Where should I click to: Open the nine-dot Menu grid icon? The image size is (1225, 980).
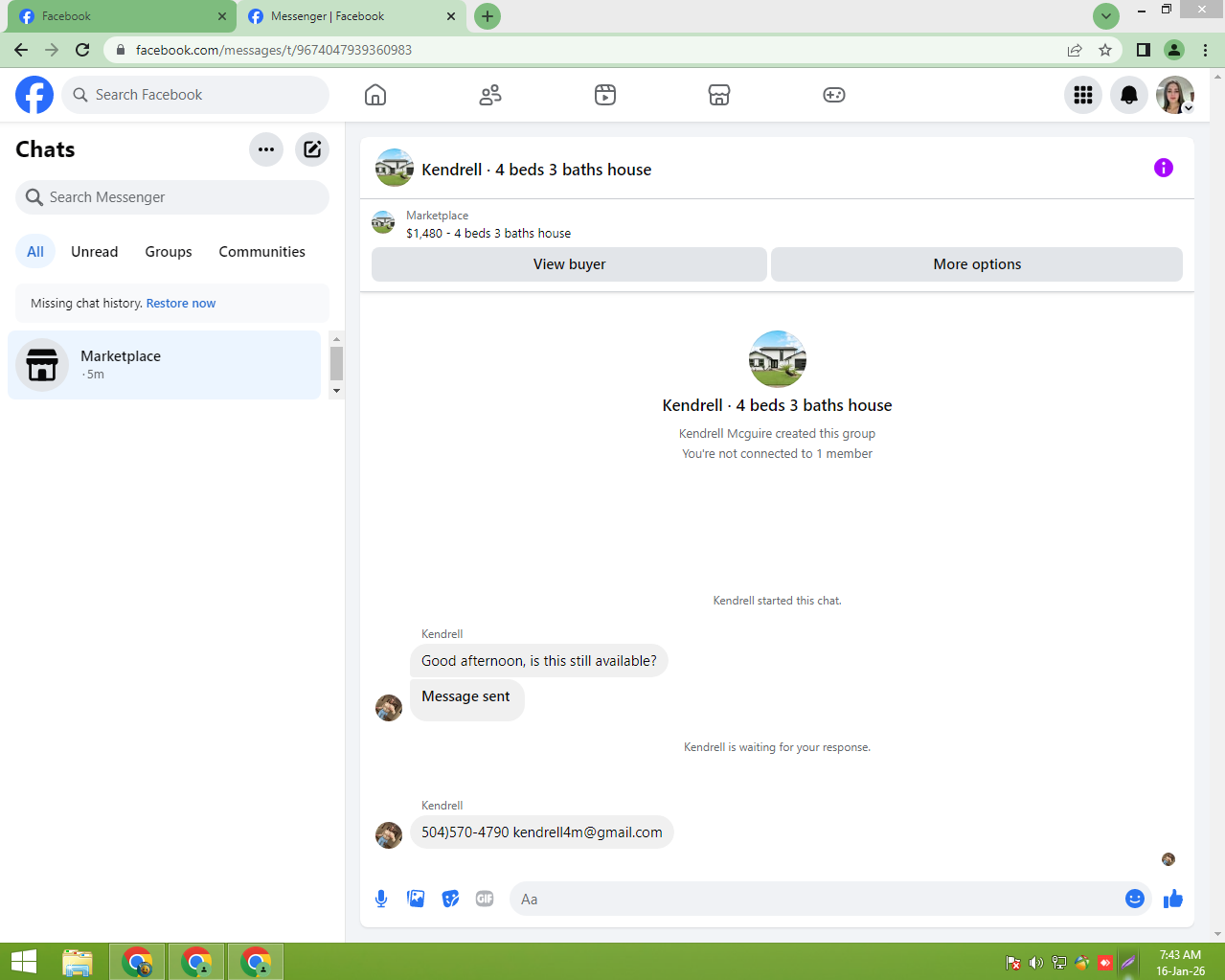coord(1083,95)
